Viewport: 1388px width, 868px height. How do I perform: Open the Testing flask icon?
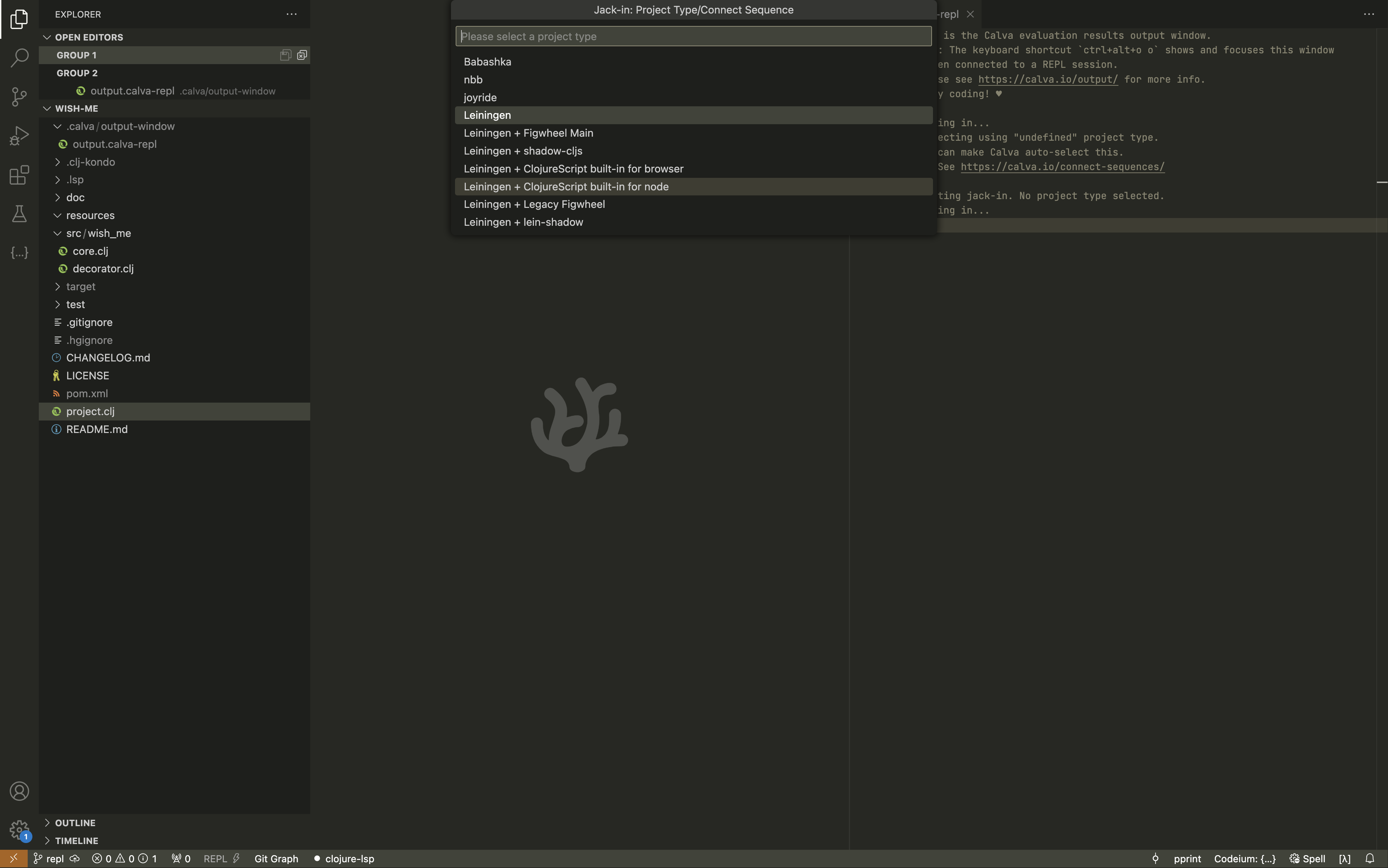click(x=19, y=214)
